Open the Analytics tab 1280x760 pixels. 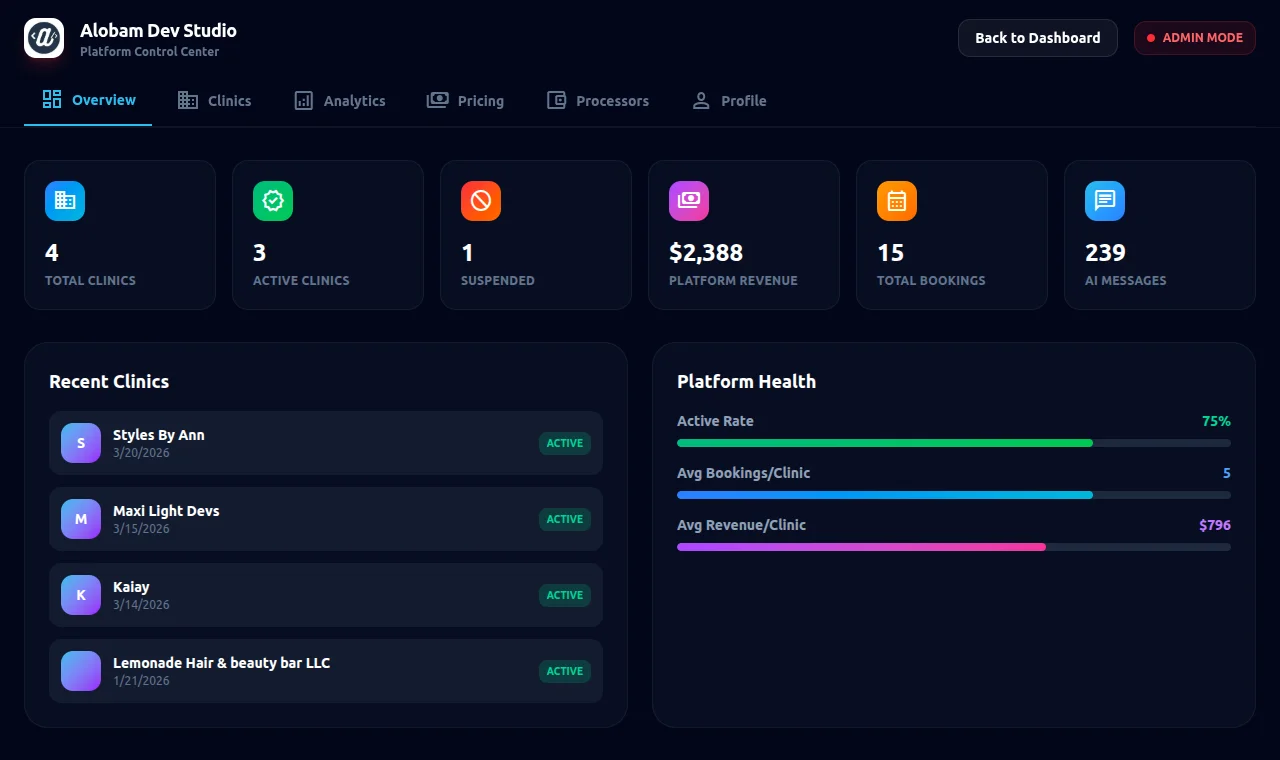point(339,100)
